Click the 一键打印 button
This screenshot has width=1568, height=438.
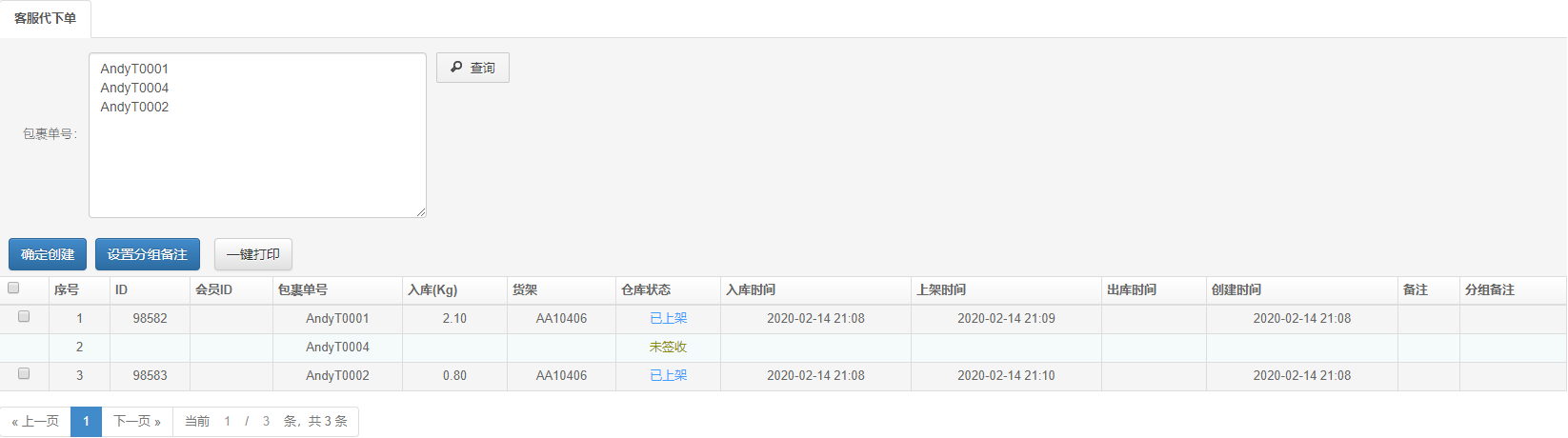click(x=253, y=254)
